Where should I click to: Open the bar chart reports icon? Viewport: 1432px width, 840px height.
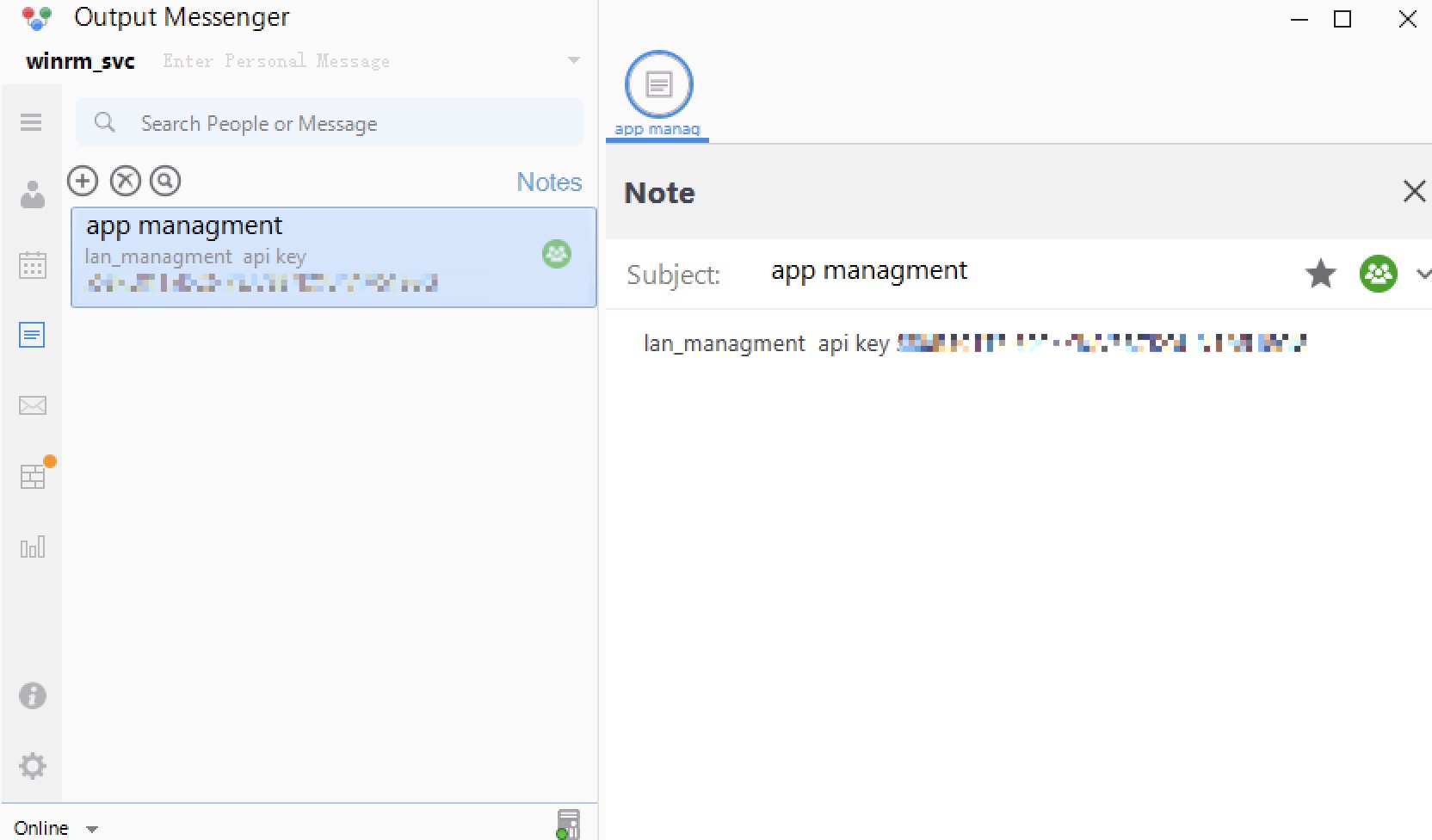pyautogui.click(x=33, y=547)
